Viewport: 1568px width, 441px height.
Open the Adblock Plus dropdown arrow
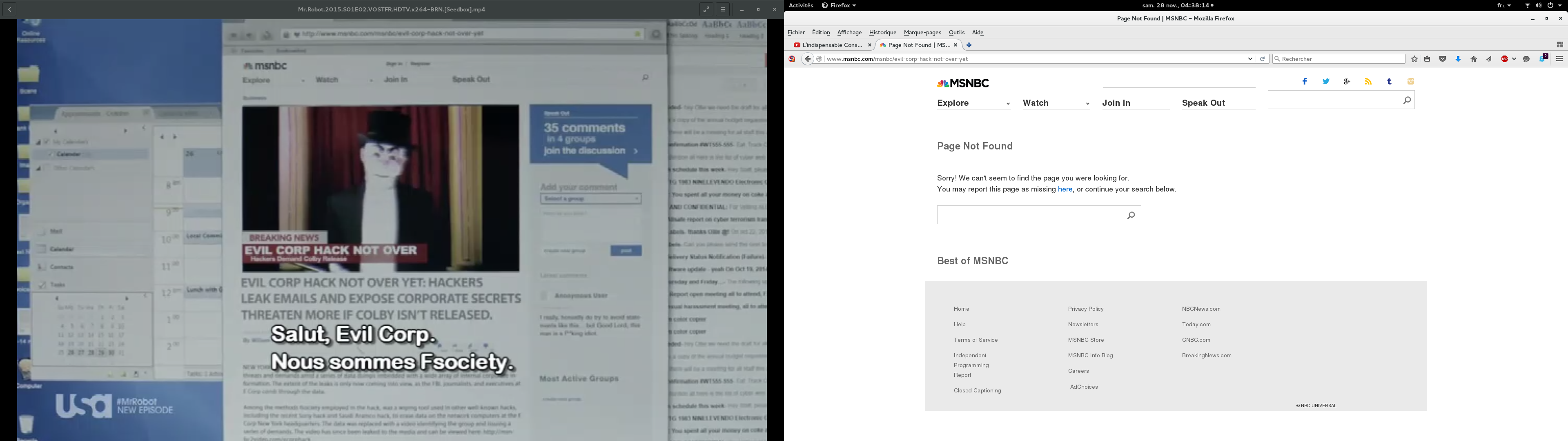coord(1514,59)
